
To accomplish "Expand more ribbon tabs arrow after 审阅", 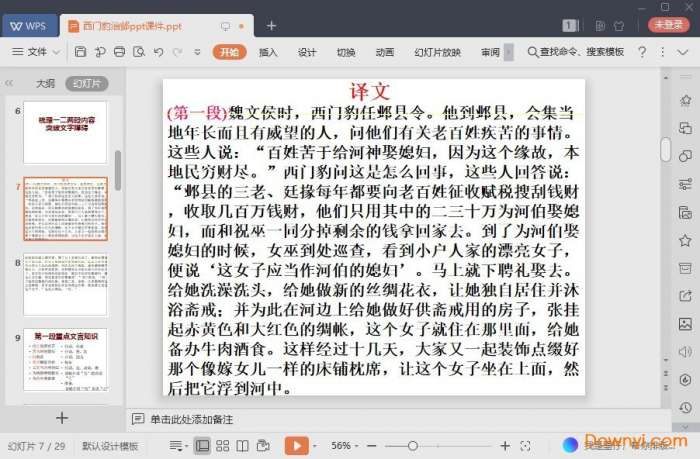I will 508,52.
